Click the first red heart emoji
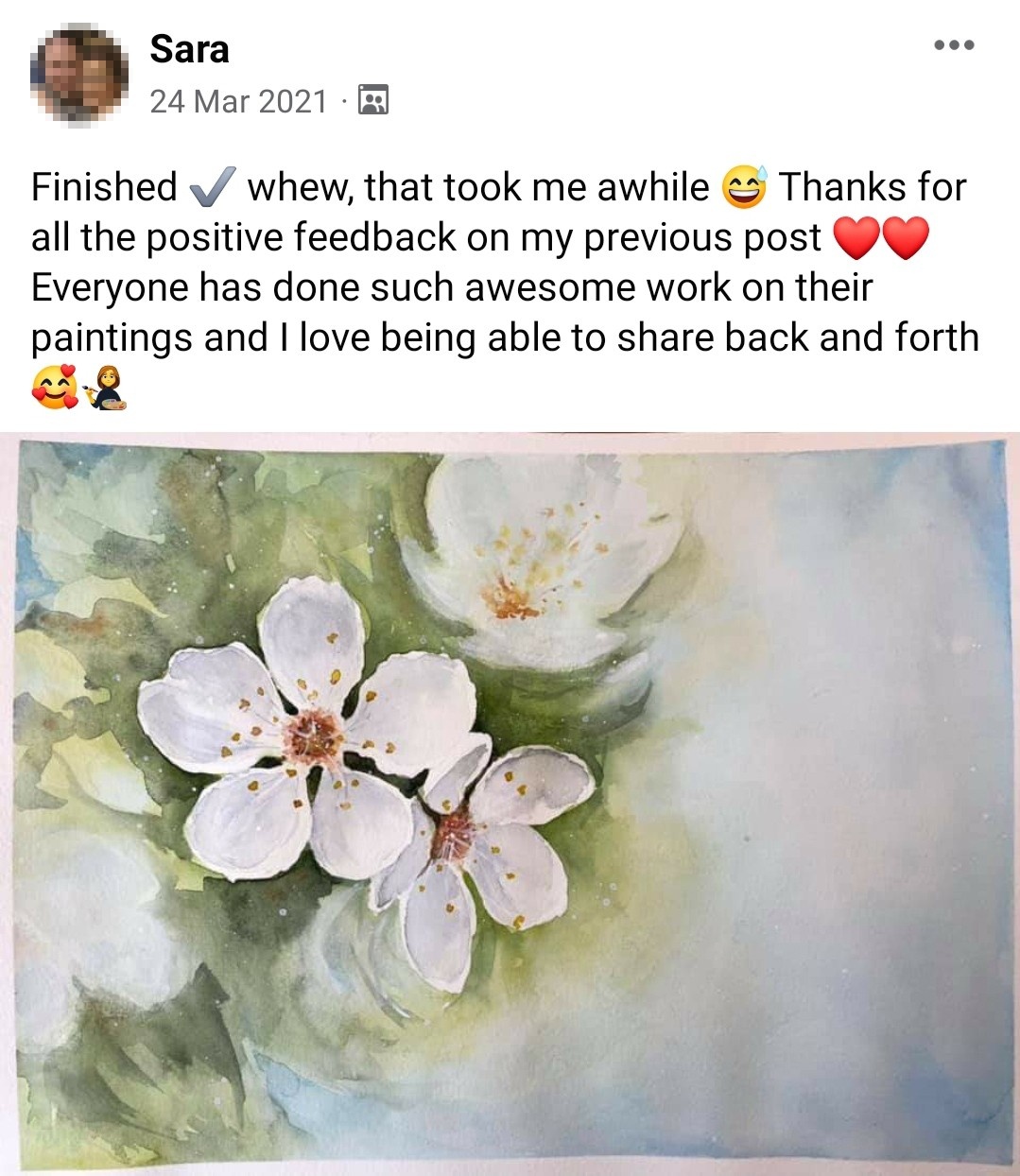The image size is (1020, 1176). pyautogui.click(x=857, y=237)
